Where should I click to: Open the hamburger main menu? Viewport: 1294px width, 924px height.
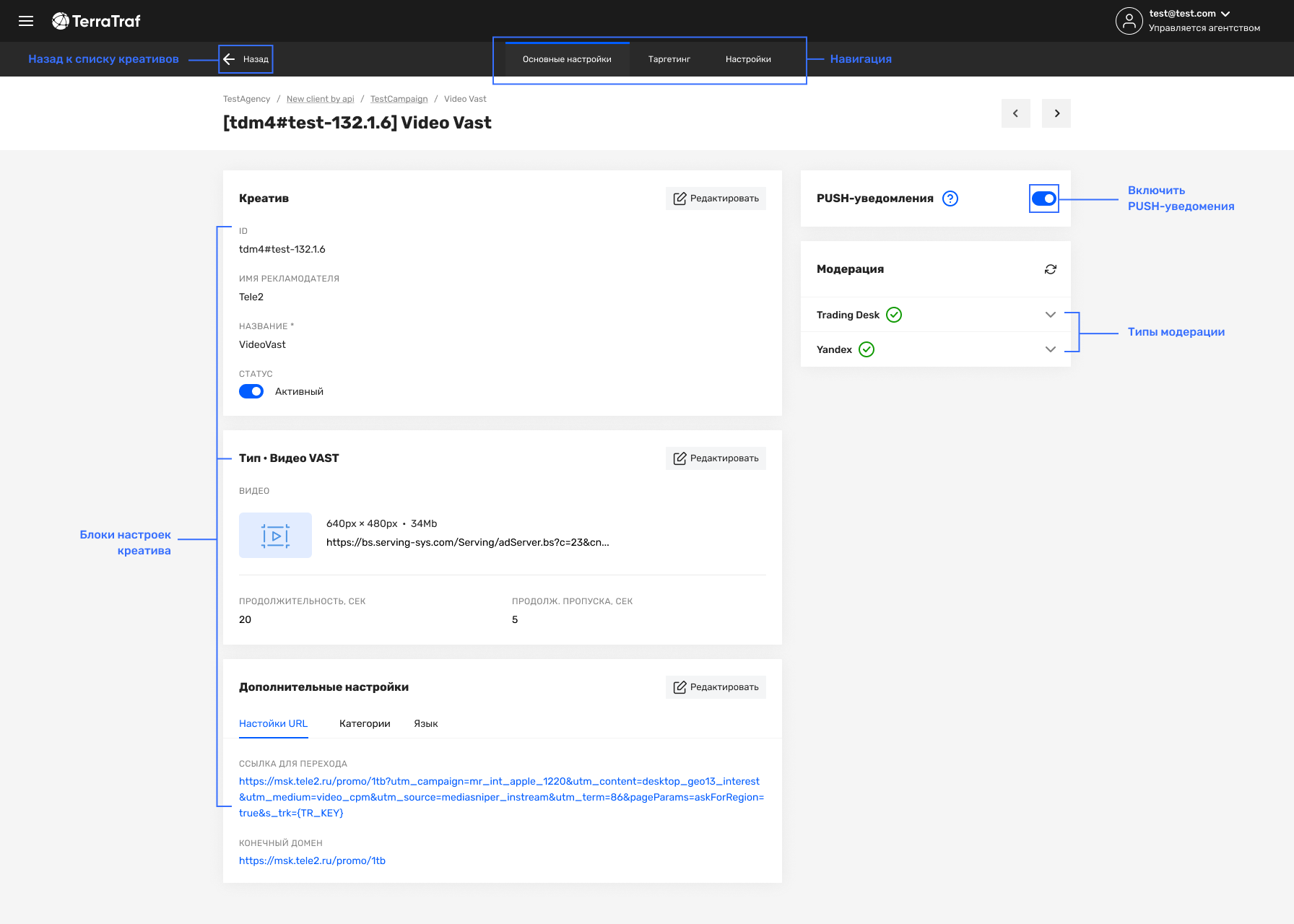click(26, 21)
